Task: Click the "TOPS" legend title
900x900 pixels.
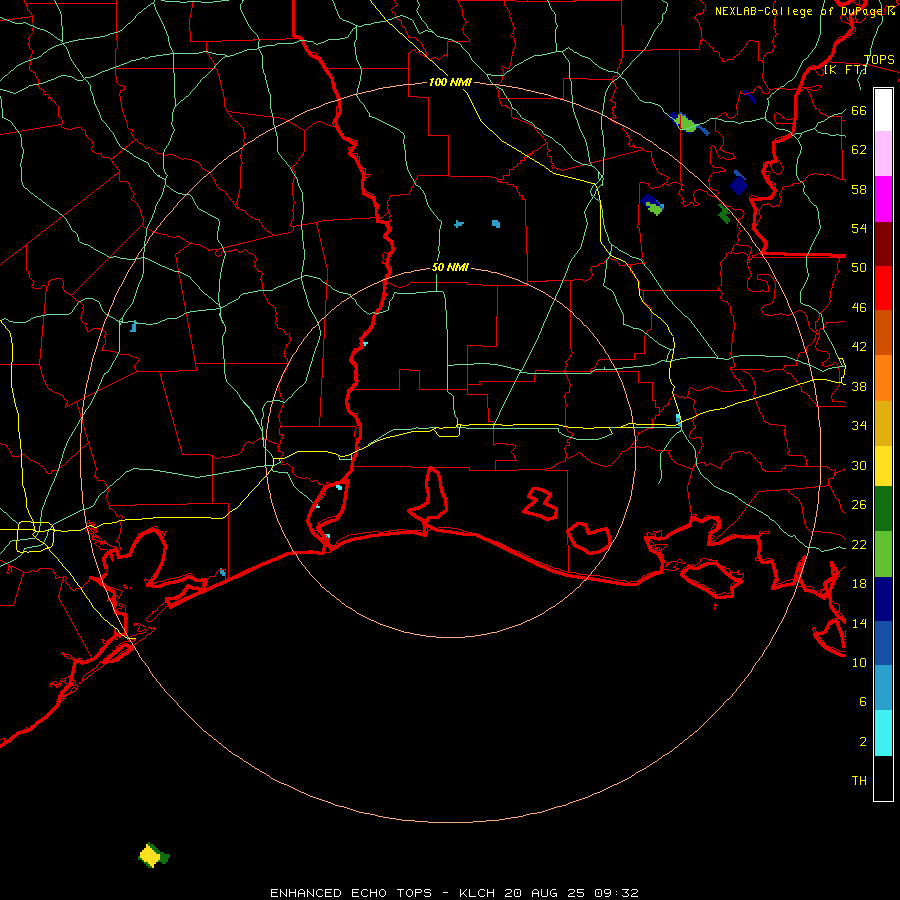Action: coord(879,60)
